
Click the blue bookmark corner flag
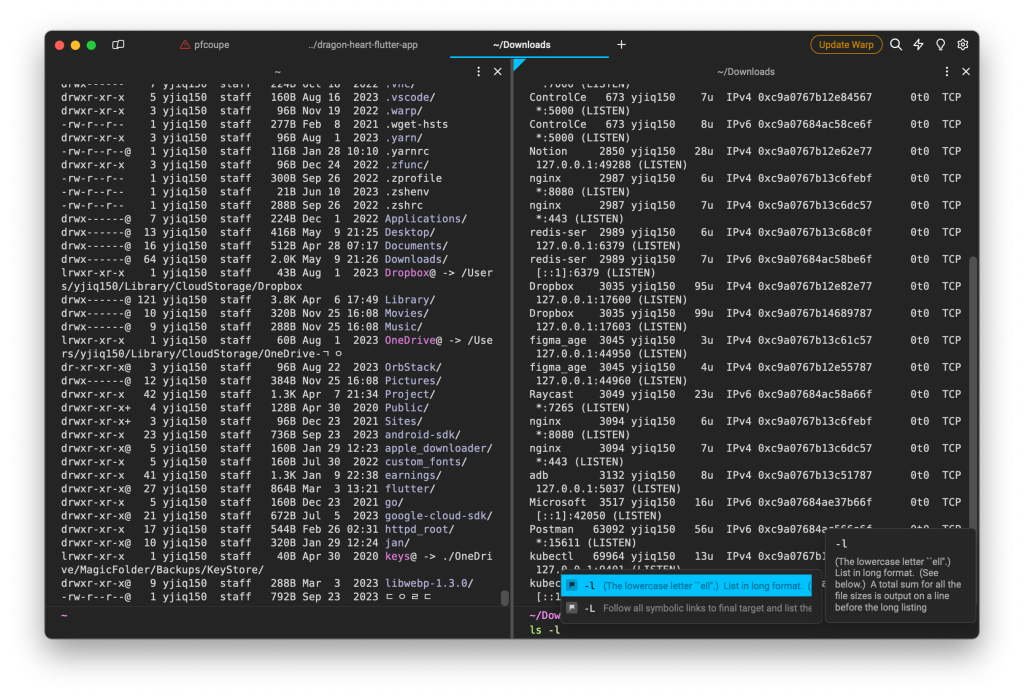point(519,64)
